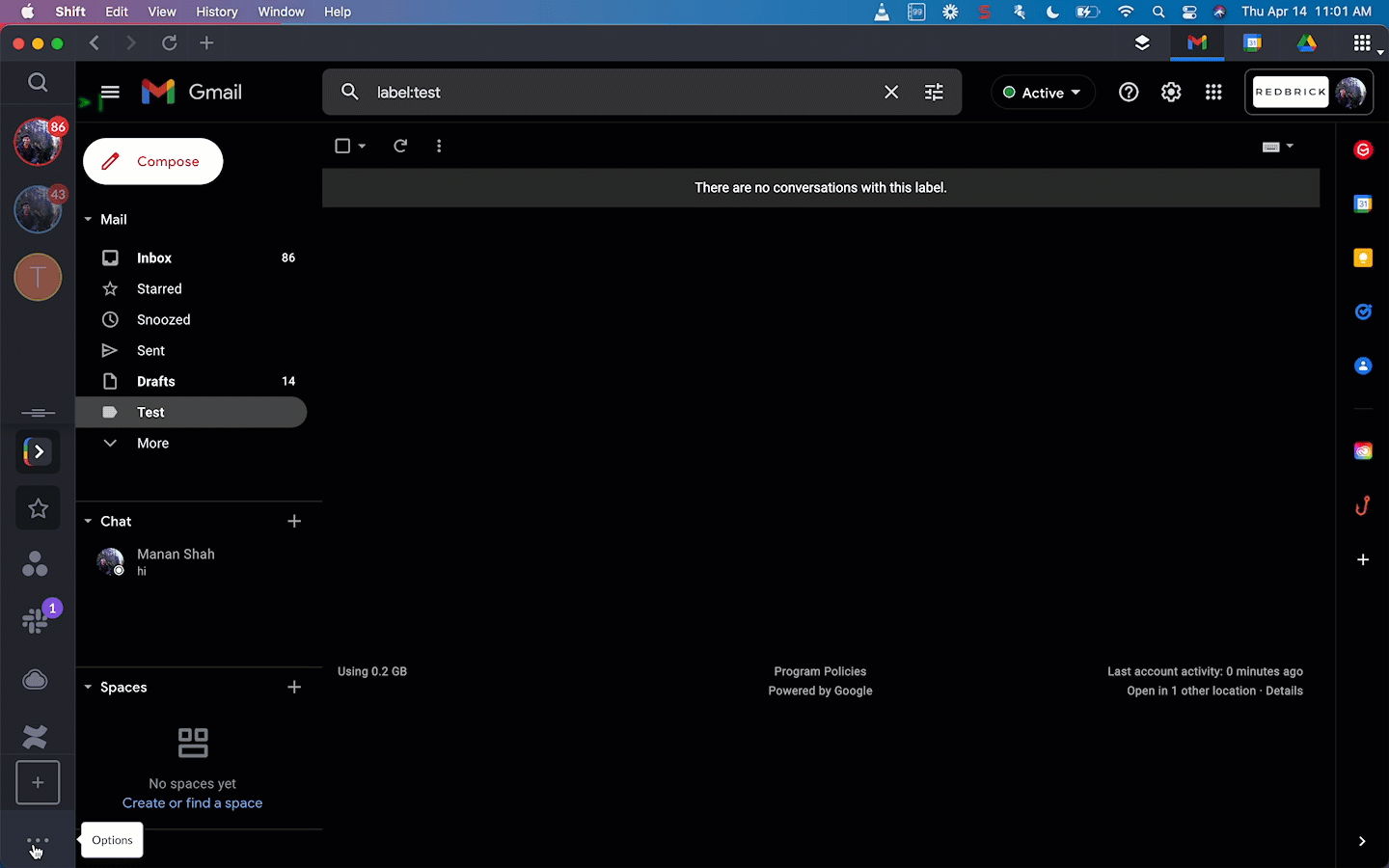The width and height of the screenshot is (1389, 868).
Task: Reload the current Shift page
Action: tap(170, 42)
